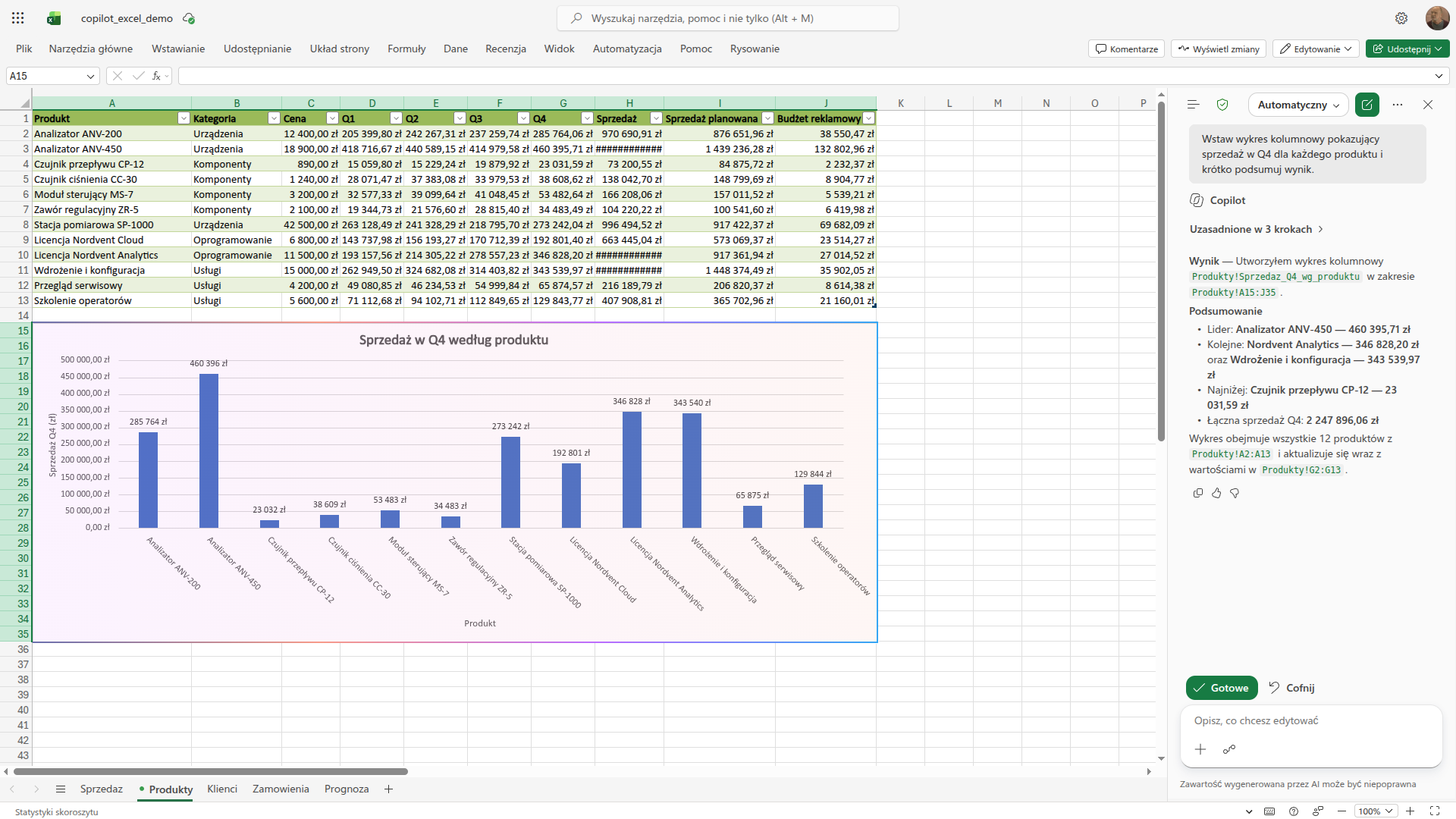This screenshot has height=819, width=1456.
Task: Click the vertical scrollbar thumb
Action: pos(1161,271)
